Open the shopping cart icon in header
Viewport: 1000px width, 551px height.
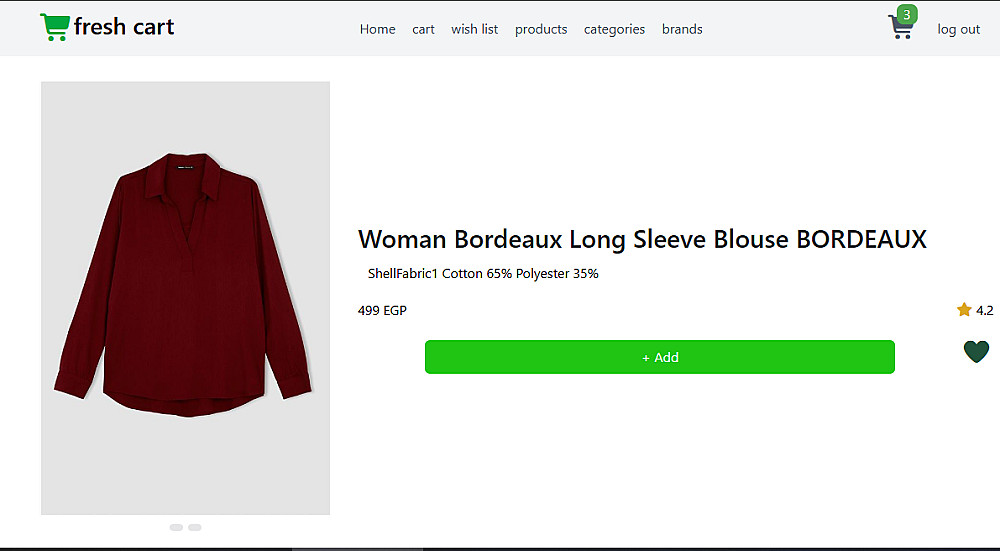click(x=899, y=29)
